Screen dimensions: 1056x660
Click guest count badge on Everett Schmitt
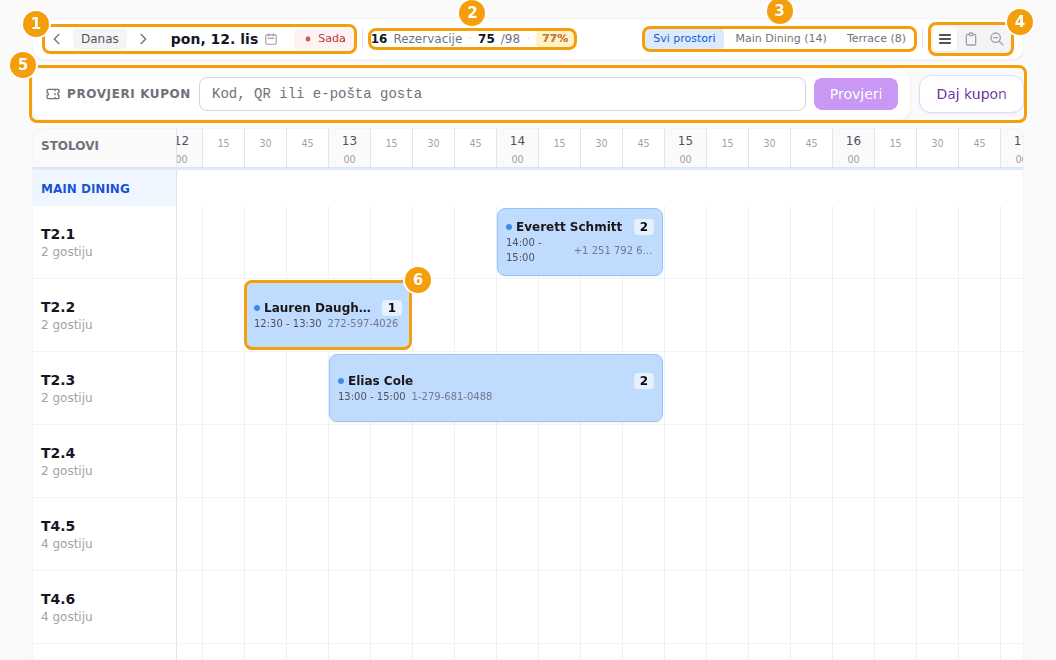[644, 227]
